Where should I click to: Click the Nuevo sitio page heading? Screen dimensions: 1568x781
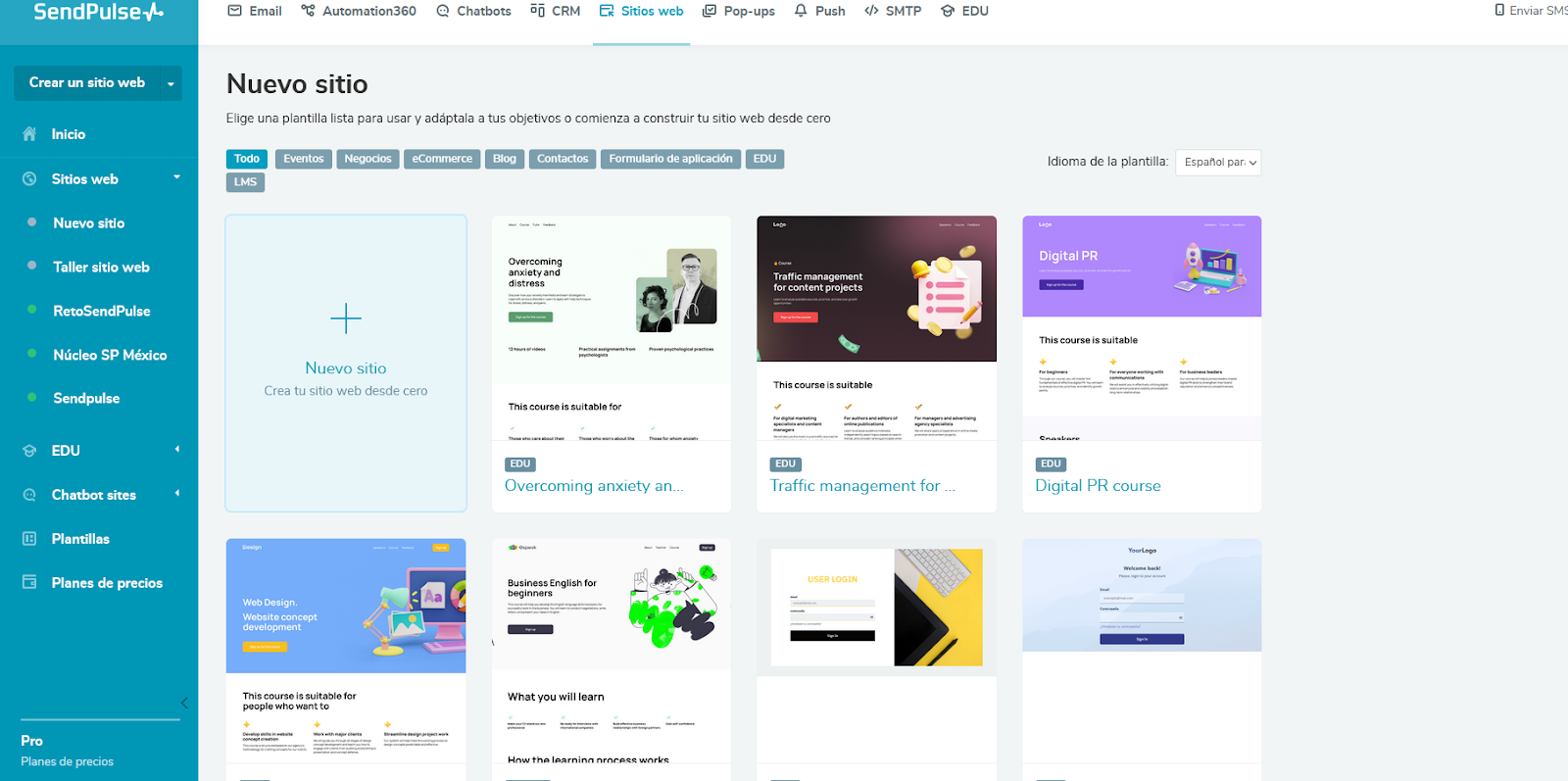tap(297, 84)
